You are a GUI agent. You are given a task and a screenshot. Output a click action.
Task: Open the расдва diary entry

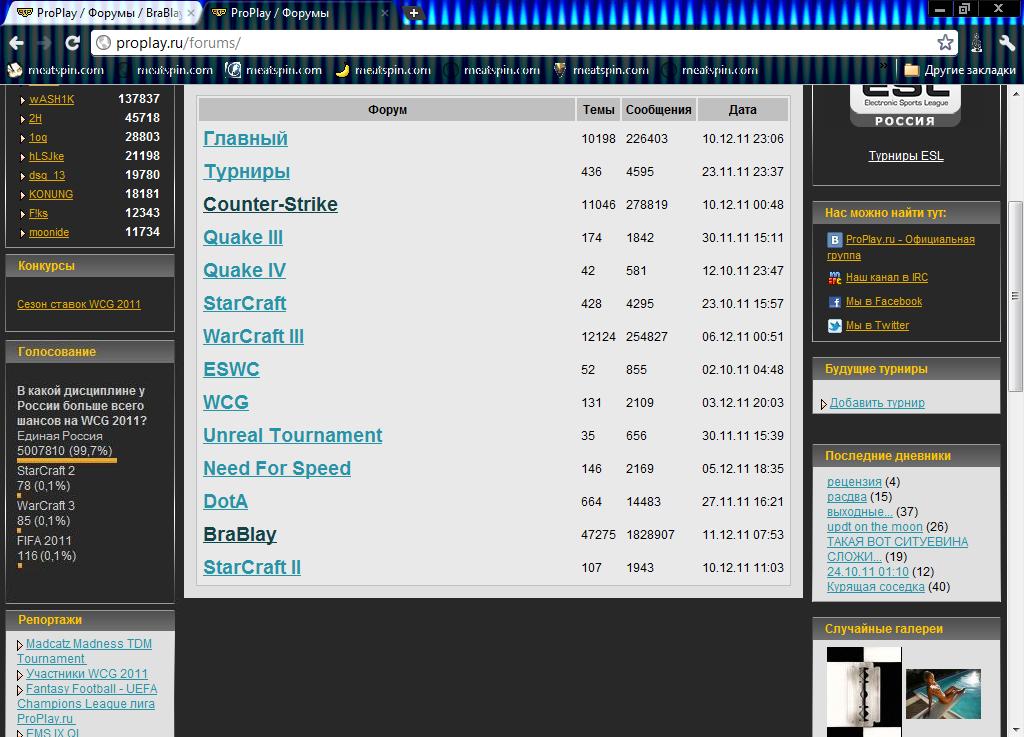point(846,497)
